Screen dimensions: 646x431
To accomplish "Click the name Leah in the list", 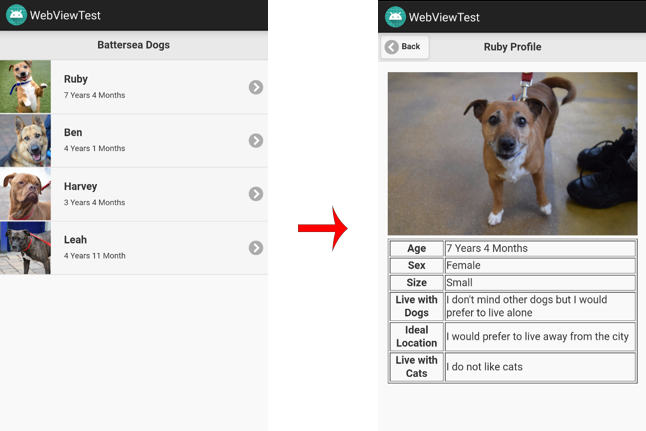I will [x=75, y=240].
